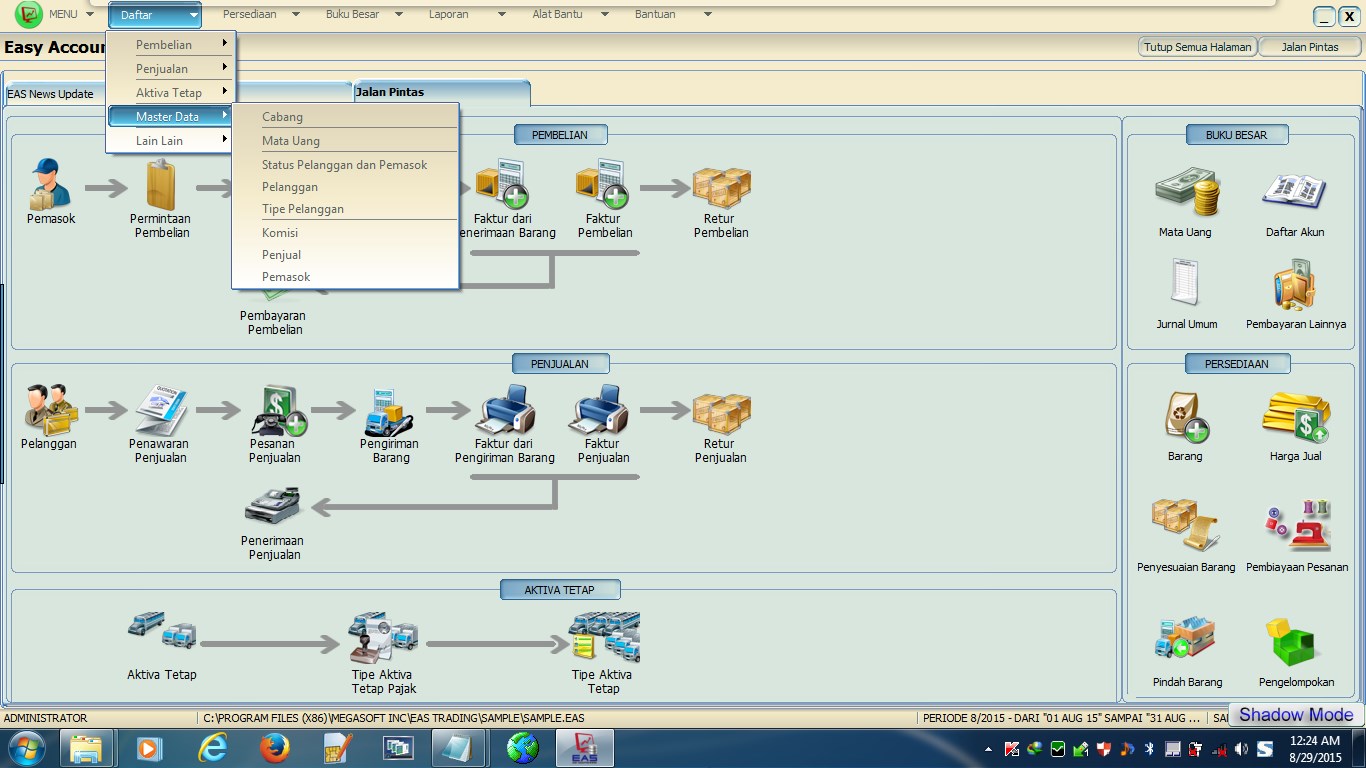Click the EAS logo MENU icon
1366x768 pixels.
(29, 15)
